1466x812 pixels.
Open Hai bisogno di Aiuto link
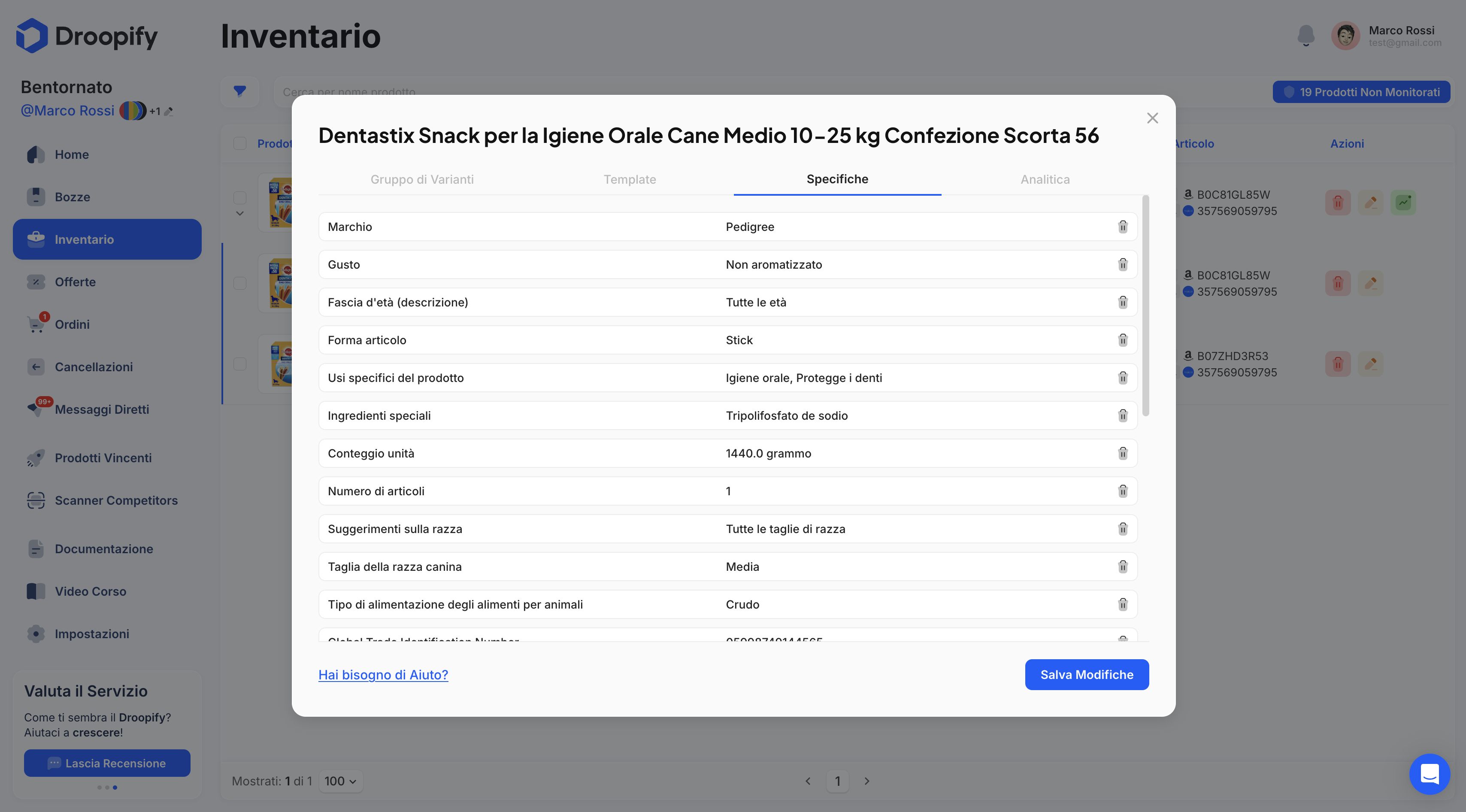pyautogui.click(x=383, y=674)
